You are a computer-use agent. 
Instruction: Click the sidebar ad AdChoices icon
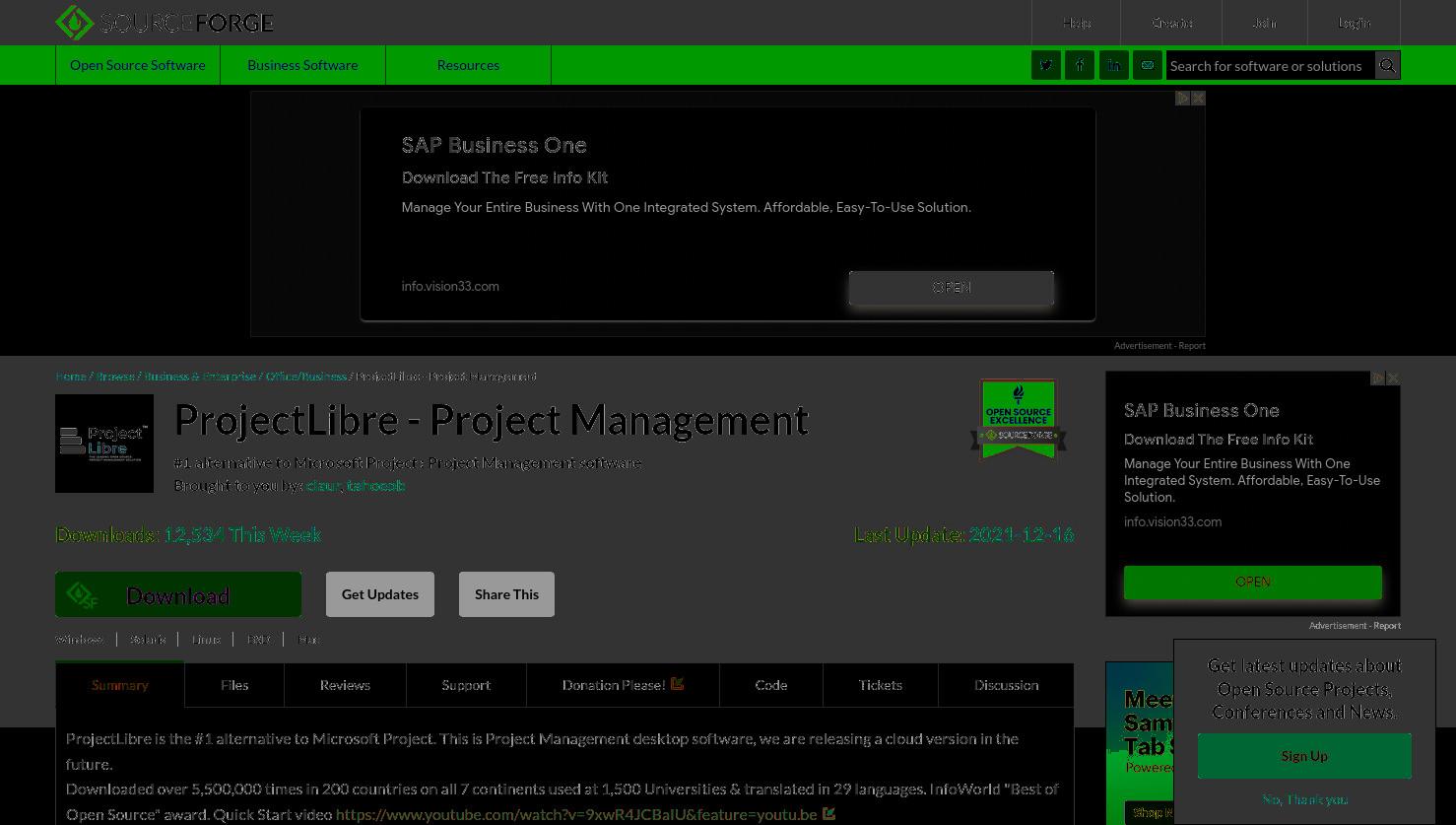coord(1378,378)
